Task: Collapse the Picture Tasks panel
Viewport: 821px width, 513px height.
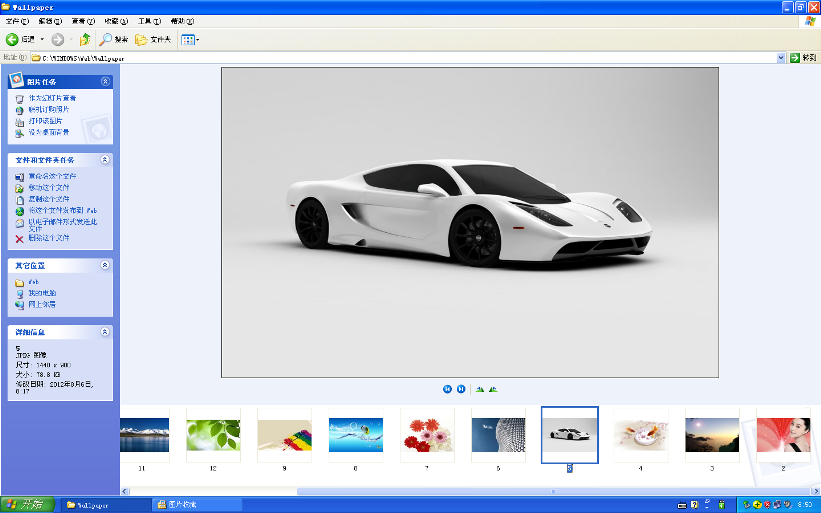Action: click(105, 81)
